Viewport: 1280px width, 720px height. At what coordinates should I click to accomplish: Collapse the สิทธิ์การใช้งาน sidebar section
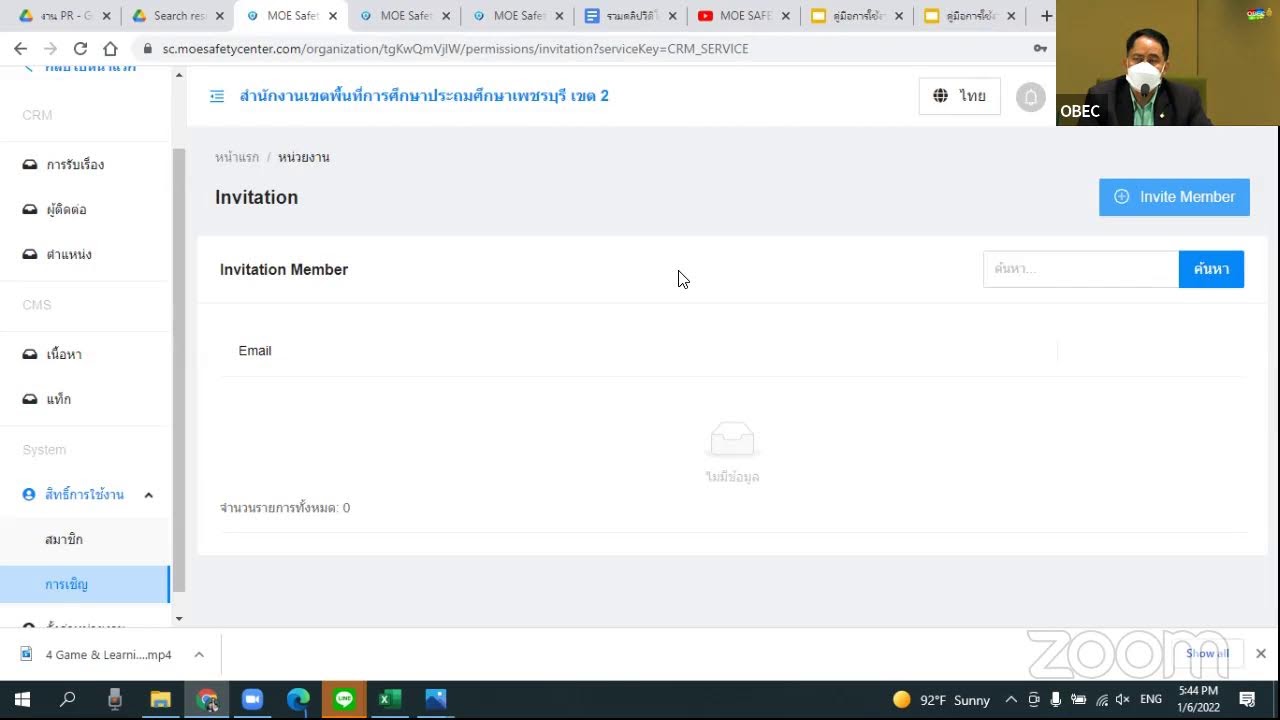148,494
